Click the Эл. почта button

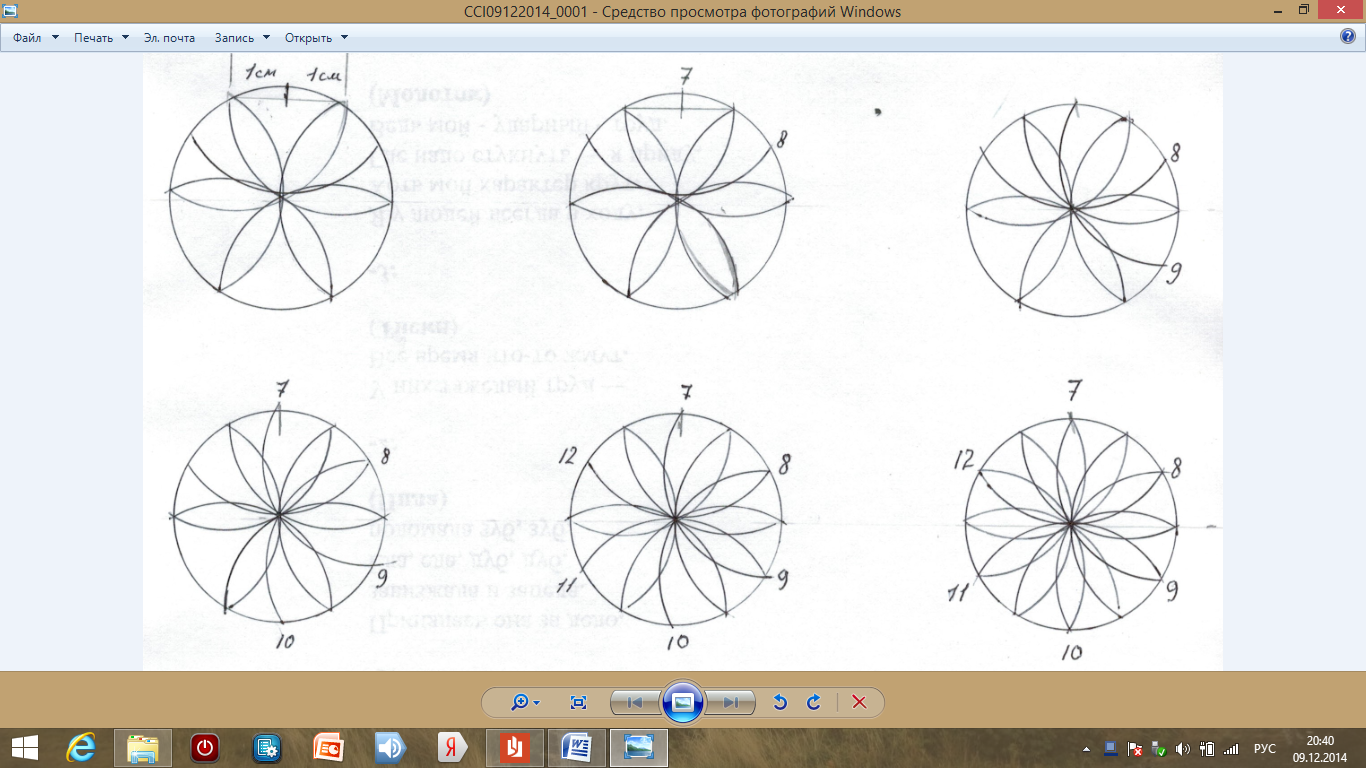[x=170, y=38]
